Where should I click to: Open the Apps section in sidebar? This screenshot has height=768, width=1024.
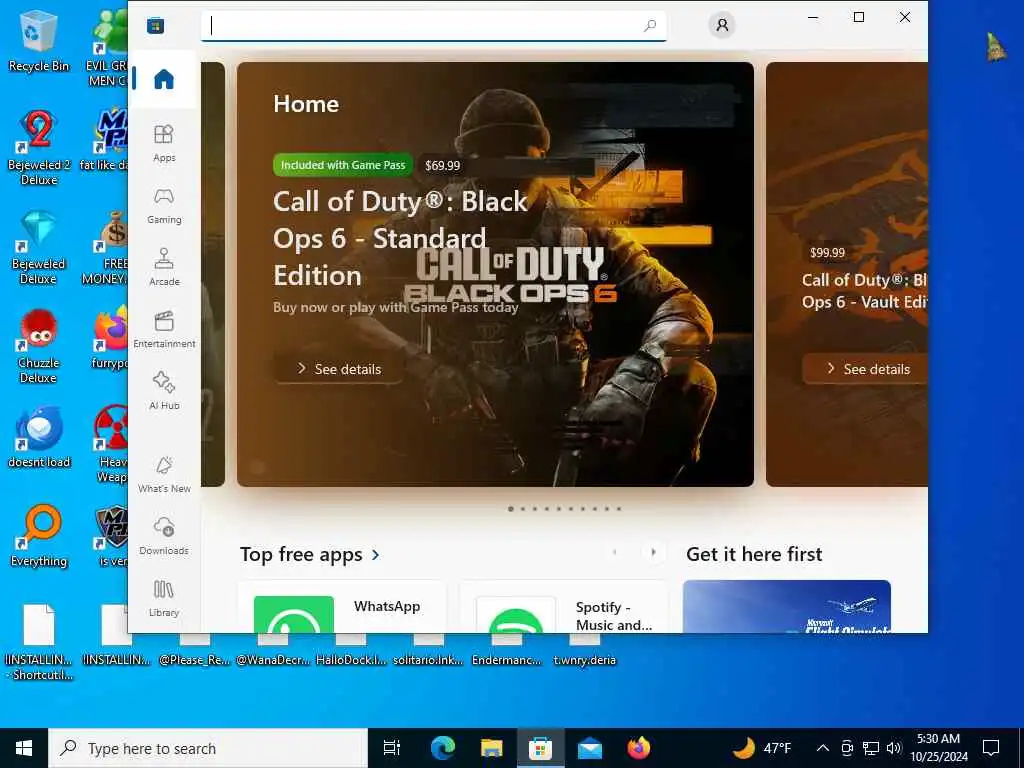point(164,143)
